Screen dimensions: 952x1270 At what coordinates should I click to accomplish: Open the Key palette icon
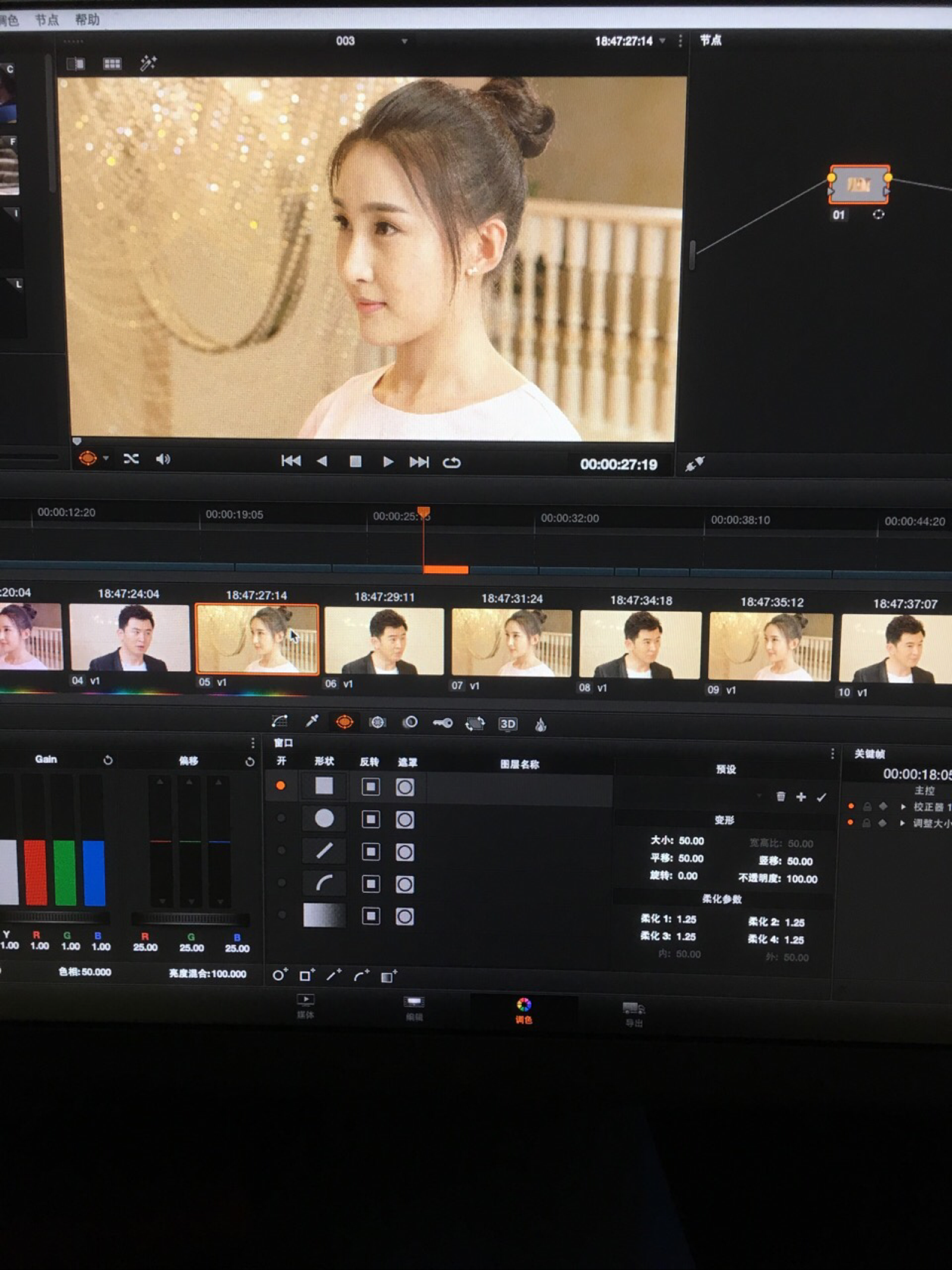pos(443,723)
